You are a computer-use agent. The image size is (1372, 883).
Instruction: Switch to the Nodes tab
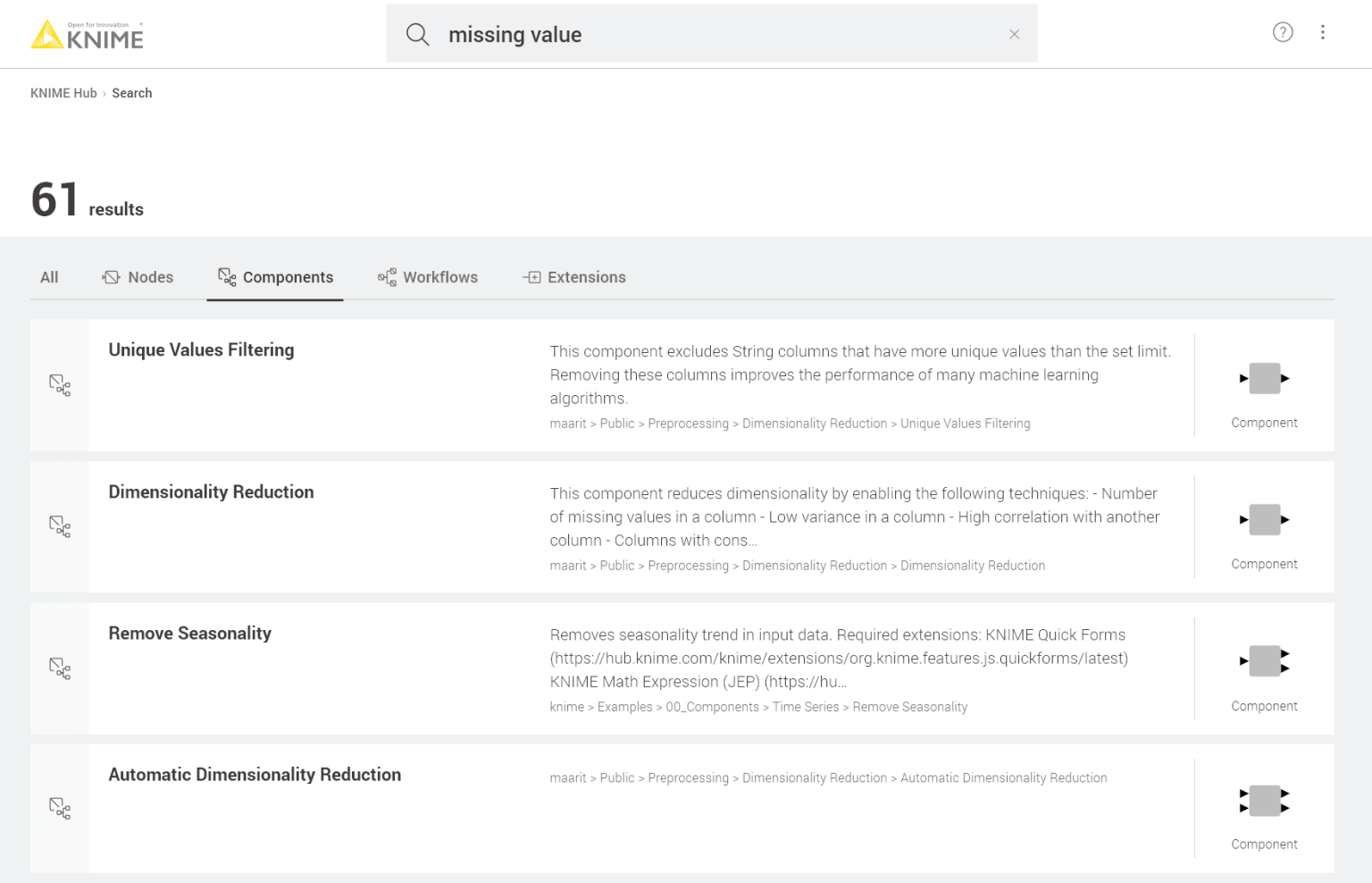(138, 277)
